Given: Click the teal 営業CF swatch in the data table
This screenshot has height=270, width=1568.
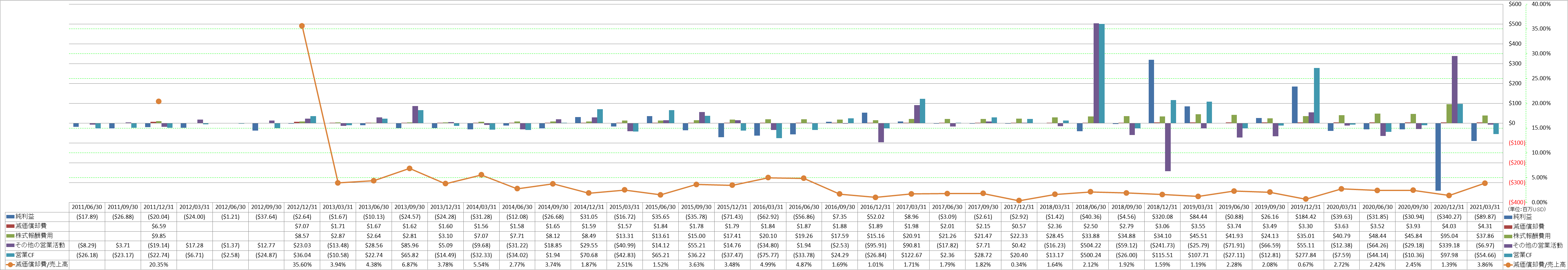Looking at the screenshot, I should (x=10, y=256).
